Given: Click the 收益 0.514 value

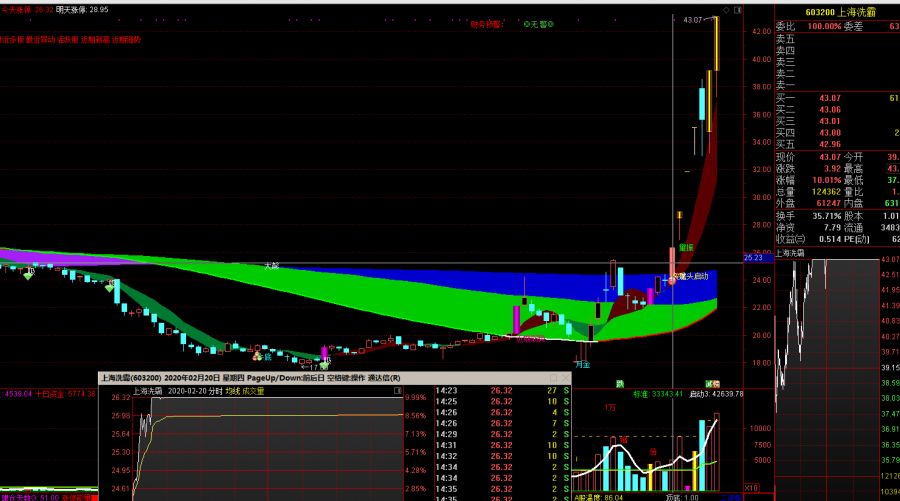Looking at the screenshot, I should [830, 239].
